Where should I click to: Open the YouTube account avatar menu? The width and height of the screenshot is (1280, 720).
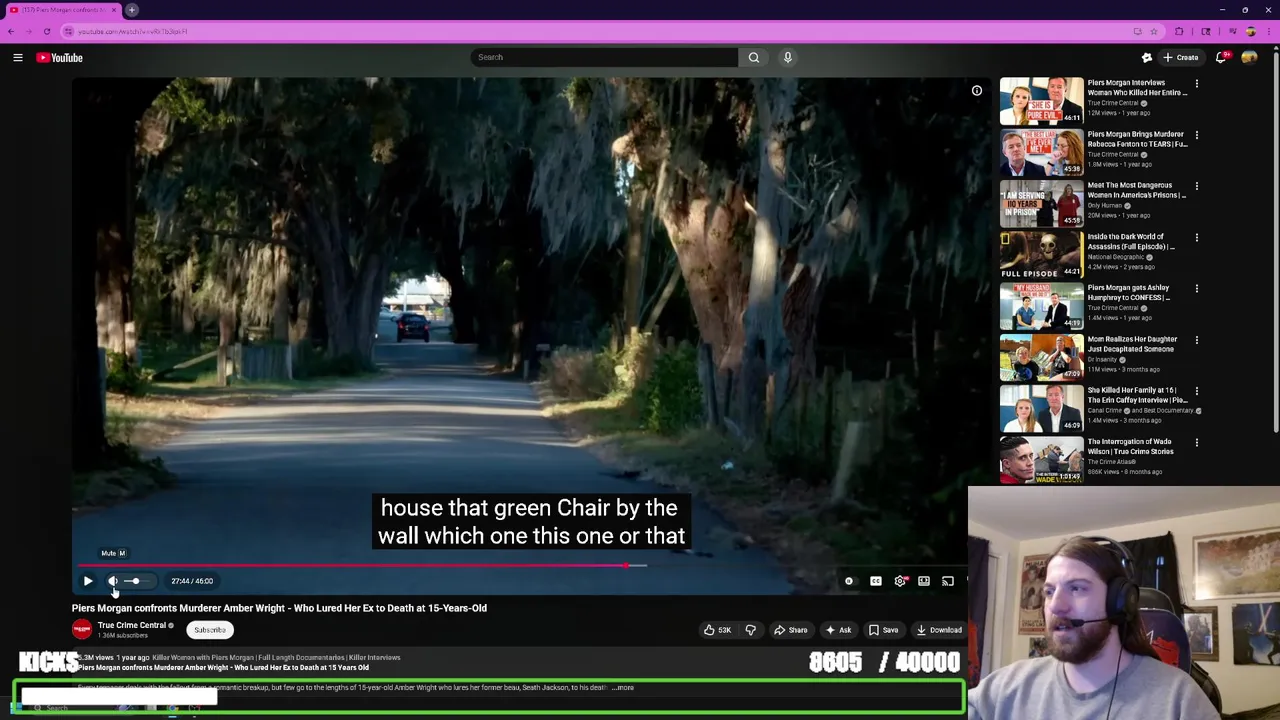click(x=1249, y=58)
